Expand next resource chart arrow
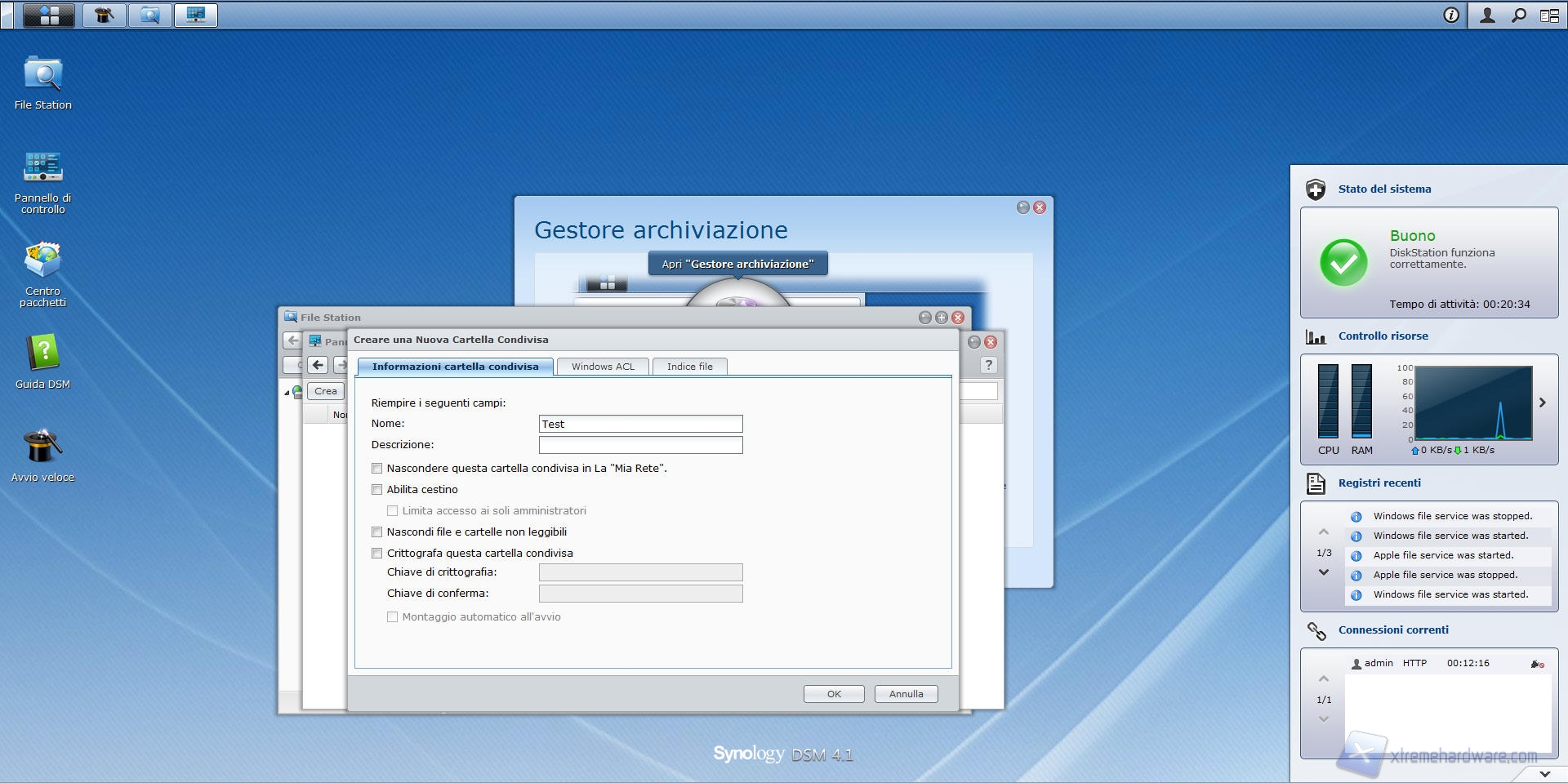Screen dimensions: 1568x783 click(x=1543, y=403)
